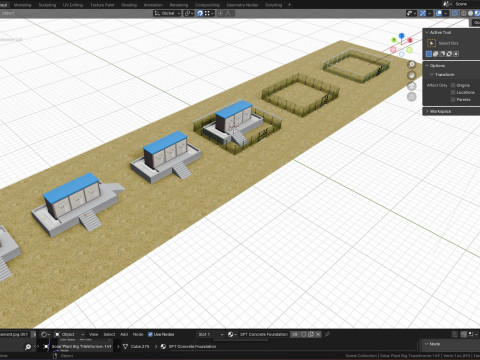Open the Compositing workspace tab

(x=207, y=5)
